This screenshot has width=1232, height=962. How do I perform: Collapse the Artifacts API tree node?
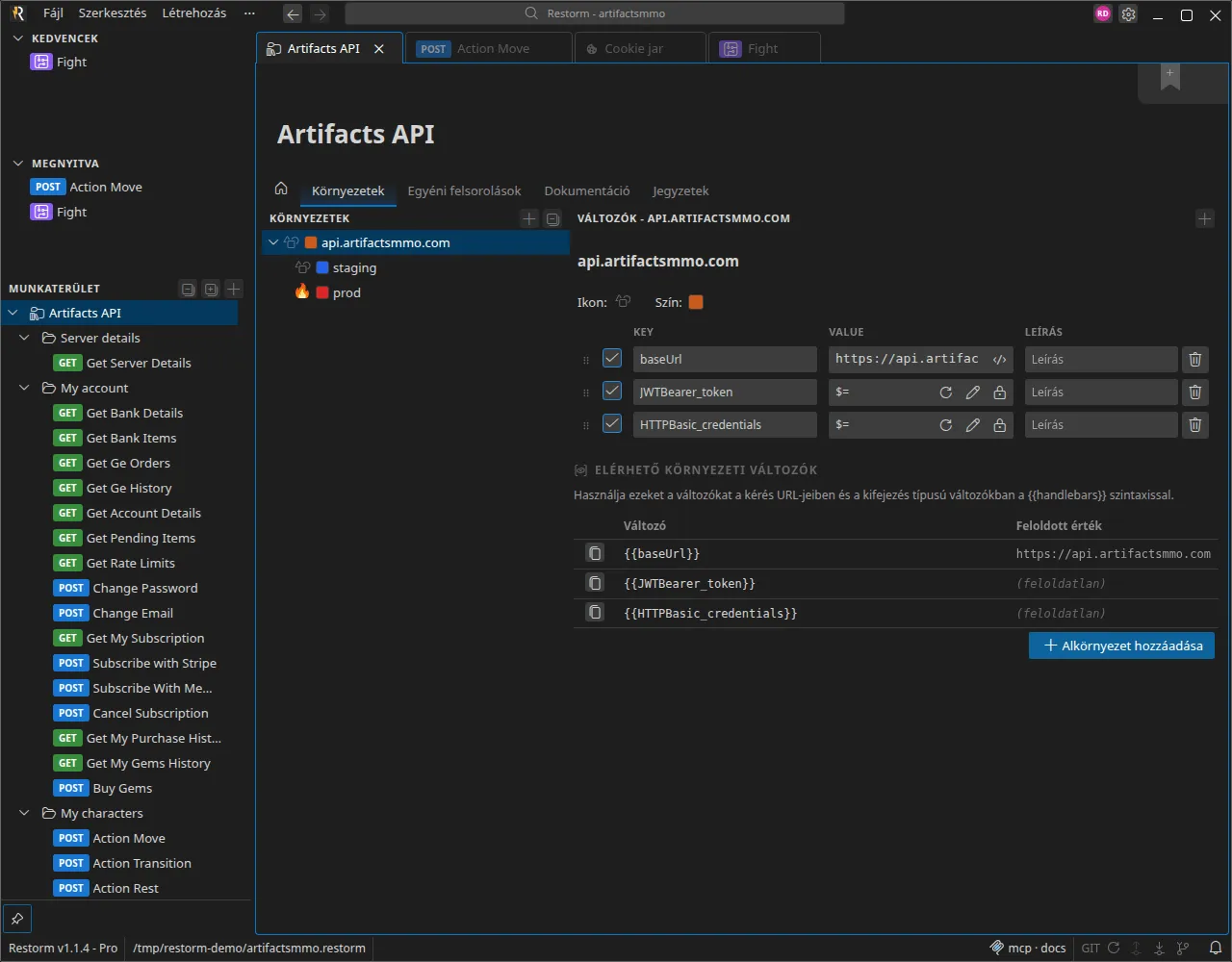(x=13, y=313)
